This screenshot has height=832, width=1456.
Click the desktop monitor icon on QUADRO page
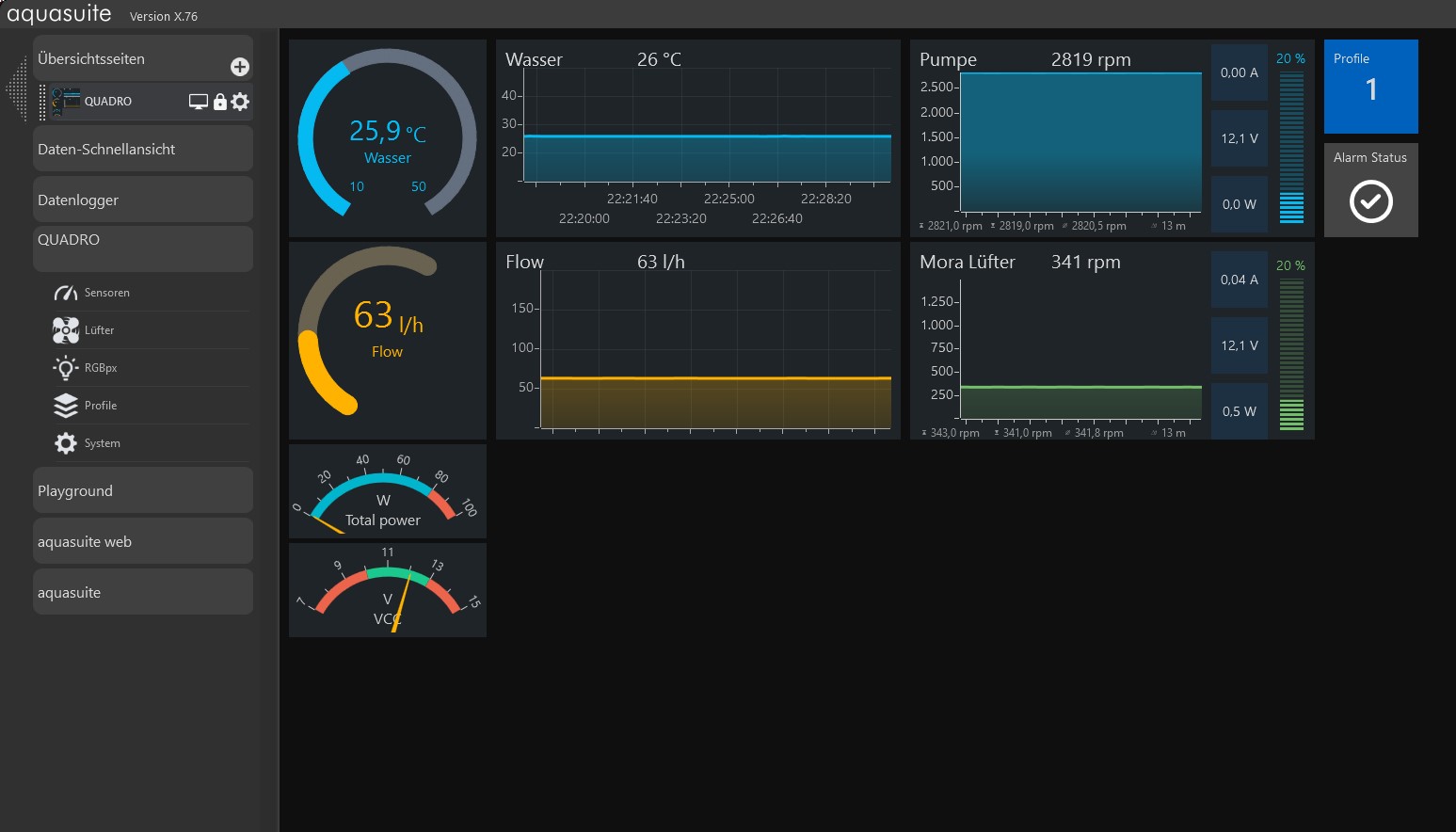point(198,102)
